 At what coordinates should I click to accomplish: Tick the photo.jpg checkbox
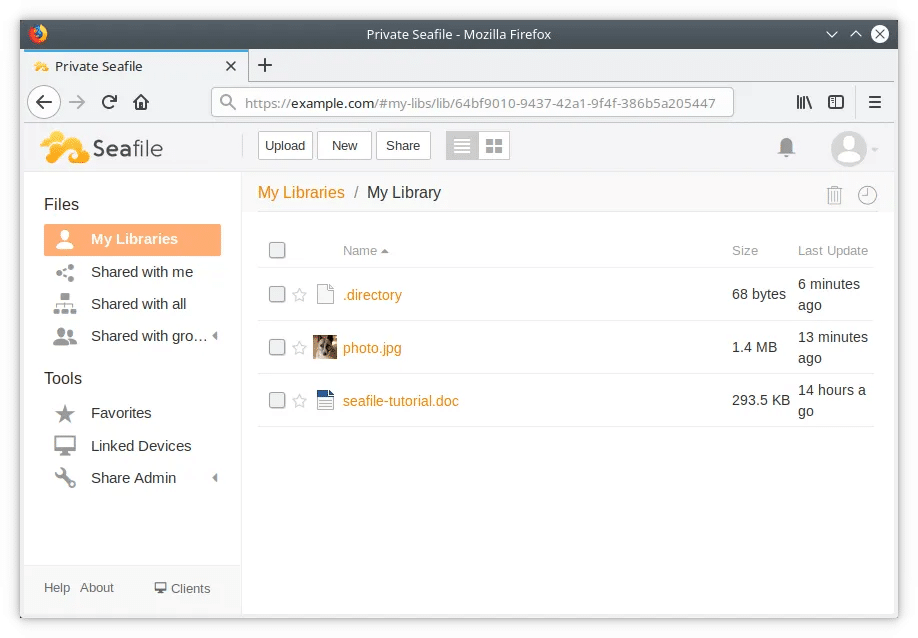point(277,348)
